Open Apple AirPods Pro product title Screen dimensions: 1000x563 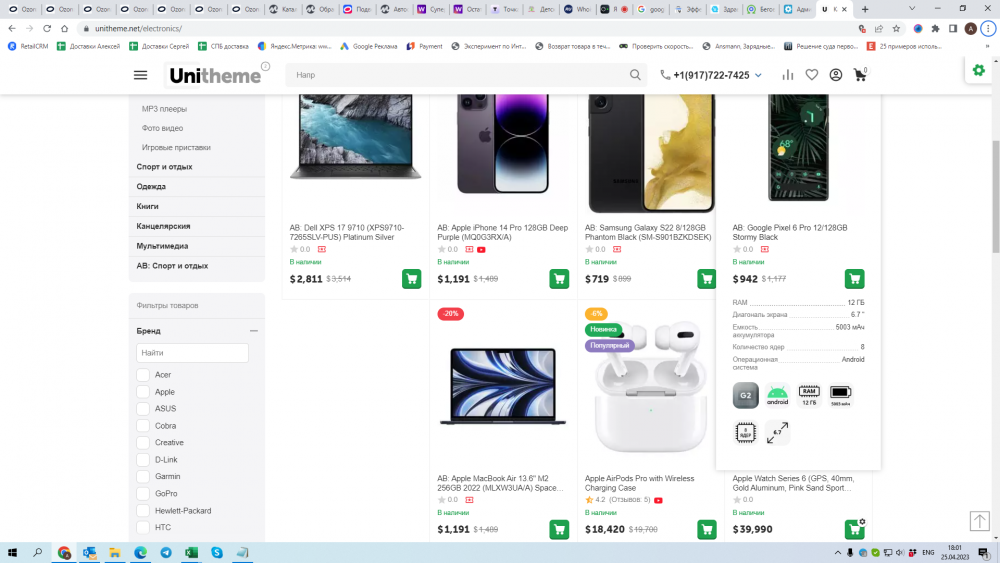tap(639, 483)
